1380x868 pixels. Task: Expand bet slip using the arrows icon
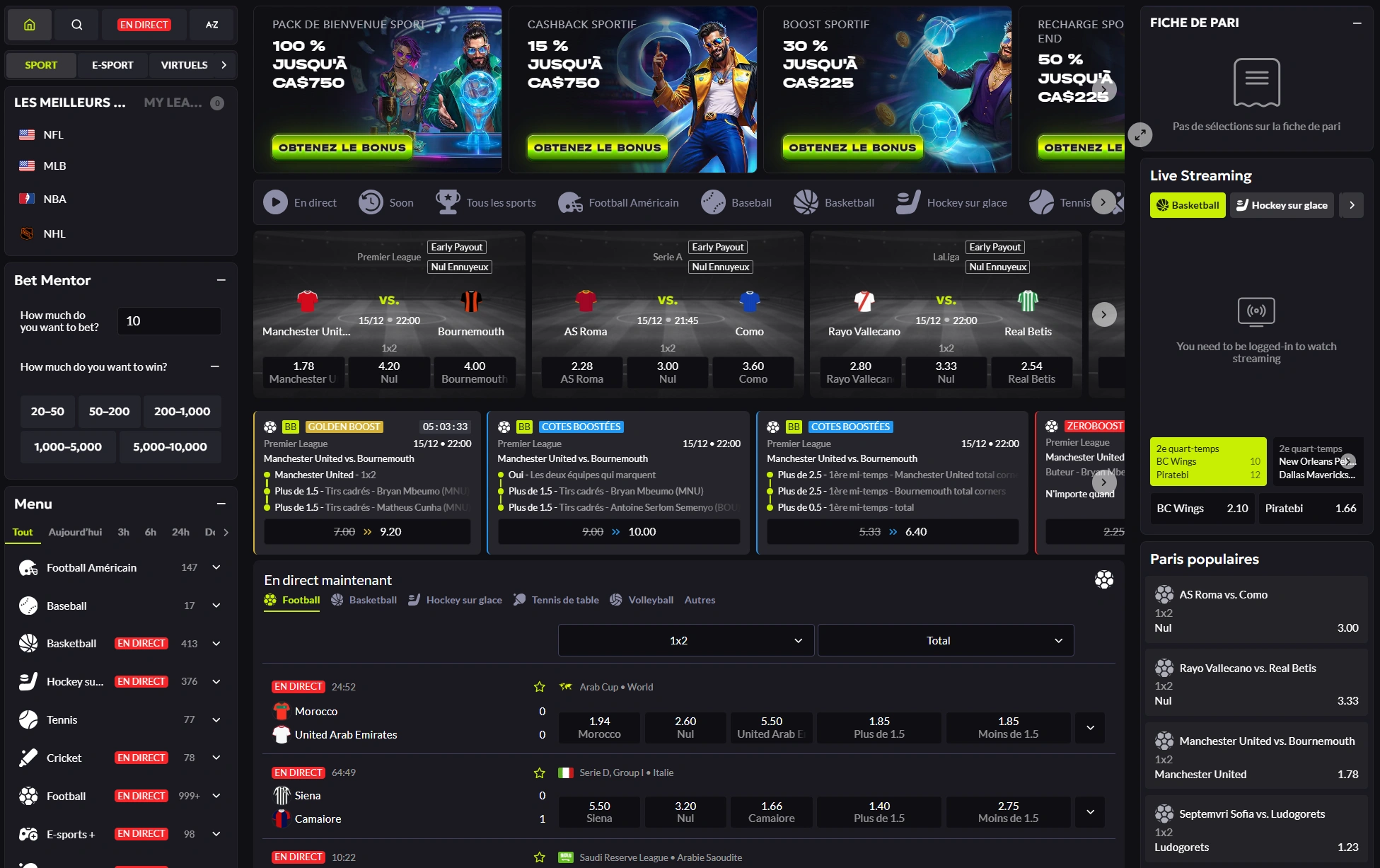[1140, 134]
